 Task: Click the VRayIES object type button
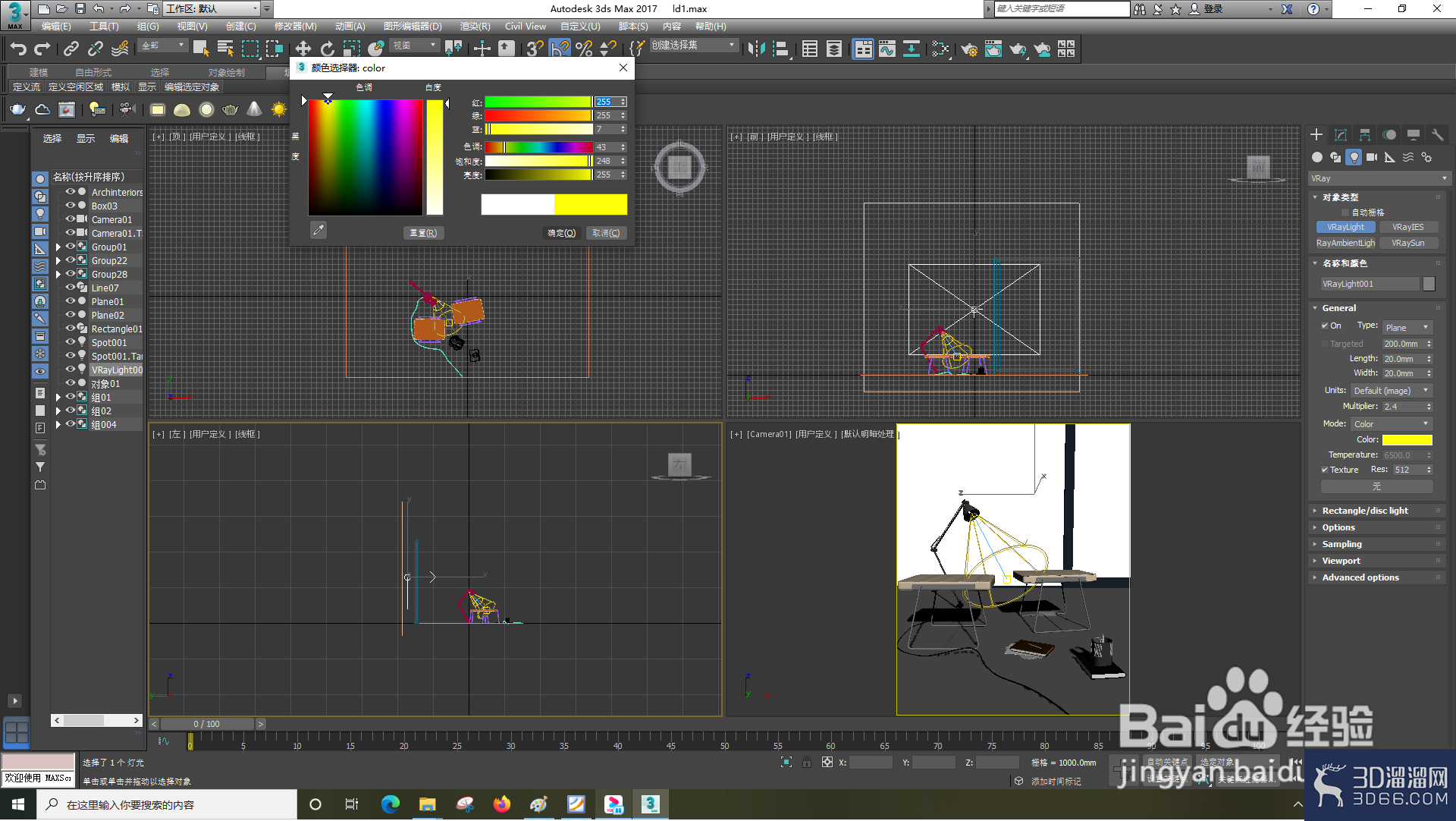point(1408,228)
